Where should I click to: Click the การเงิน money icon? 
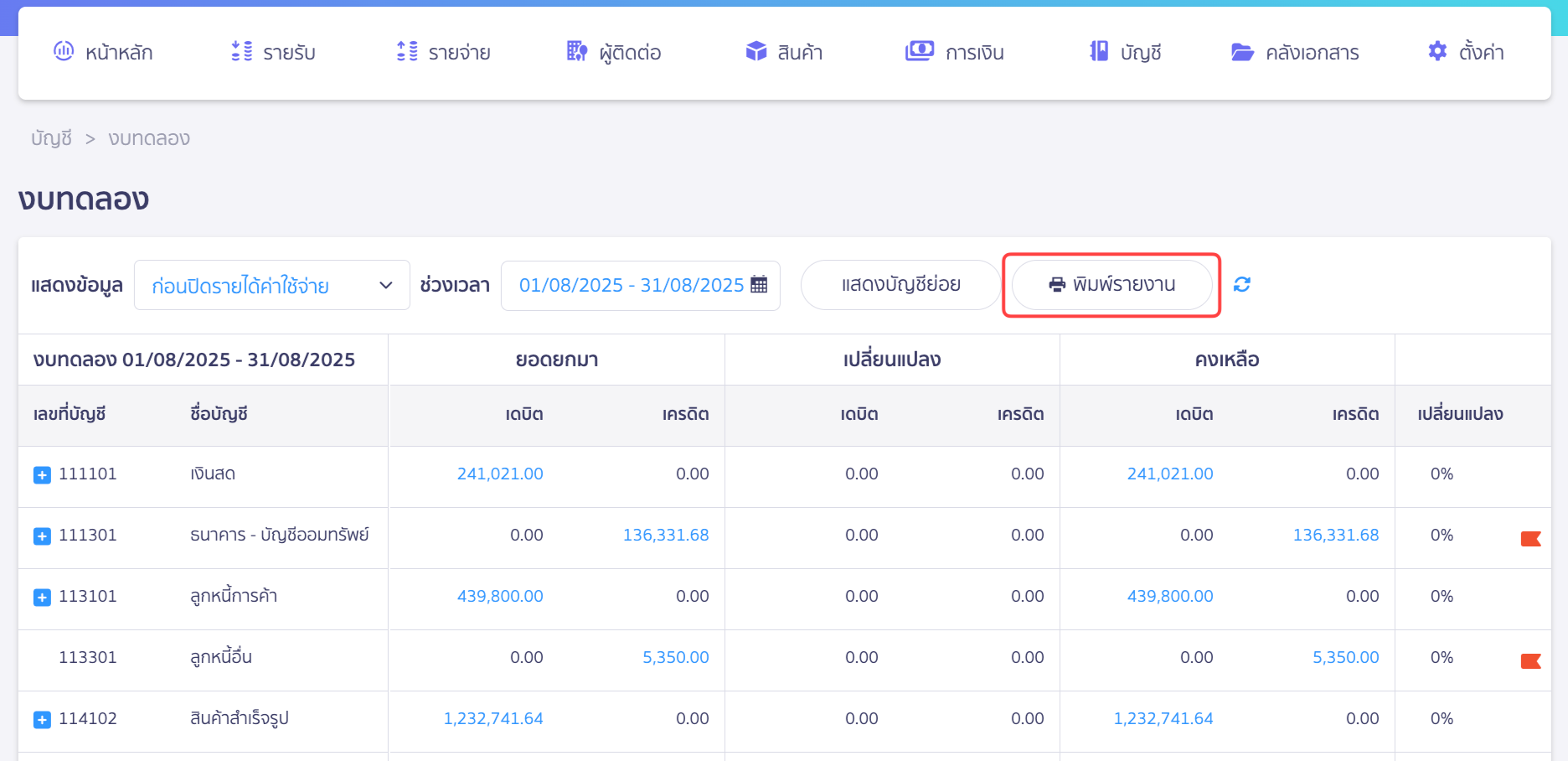pyautogui.click(x=920, y=51)
